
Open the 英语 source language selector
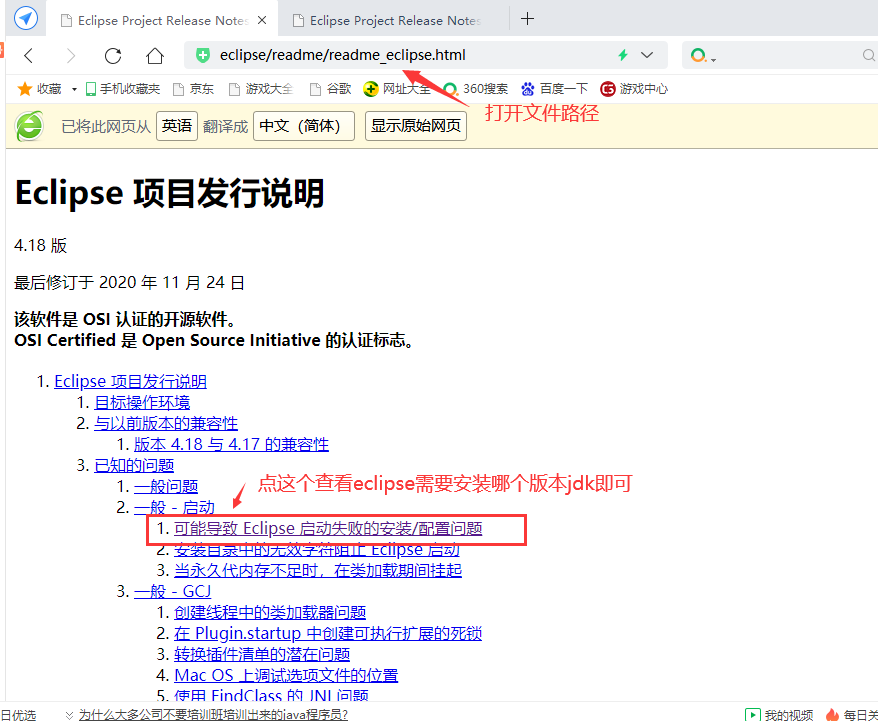pyautogui.click(x=176, y=126)
